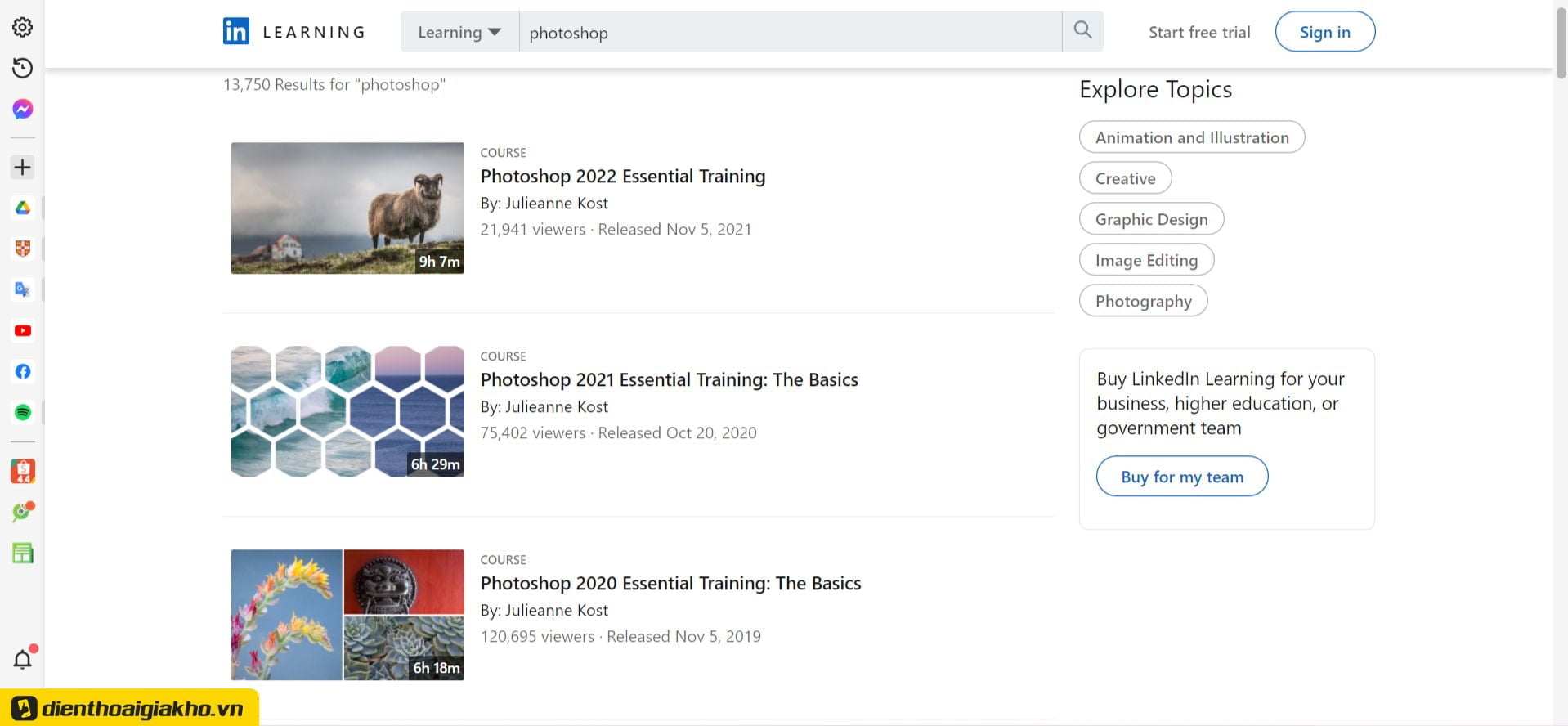
Task: Click the 13,750 Results for "photoshop" text
Action: coord(334,84)
